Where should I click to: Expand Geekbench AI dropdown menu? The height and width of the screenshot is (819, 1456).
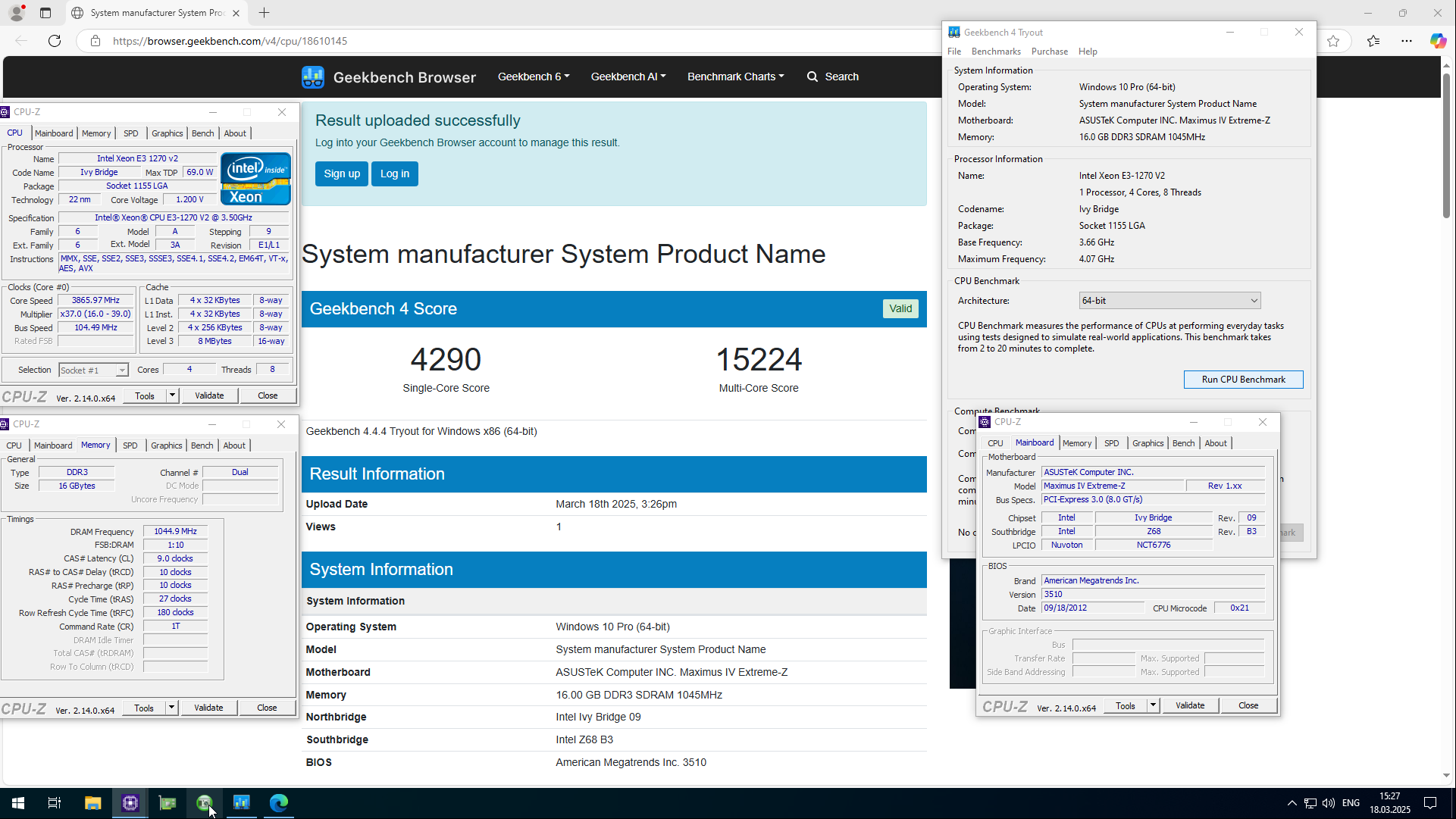[628, 77]
